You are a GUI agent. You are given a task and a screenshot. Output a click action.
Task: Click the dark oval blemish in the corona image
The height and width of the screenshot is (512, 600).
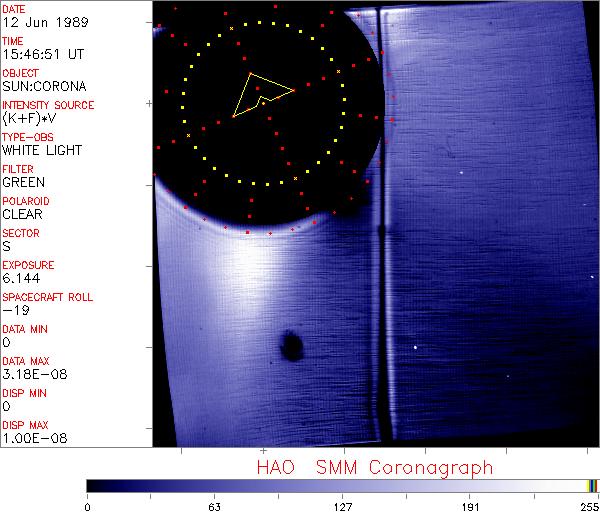coord(292,346)
